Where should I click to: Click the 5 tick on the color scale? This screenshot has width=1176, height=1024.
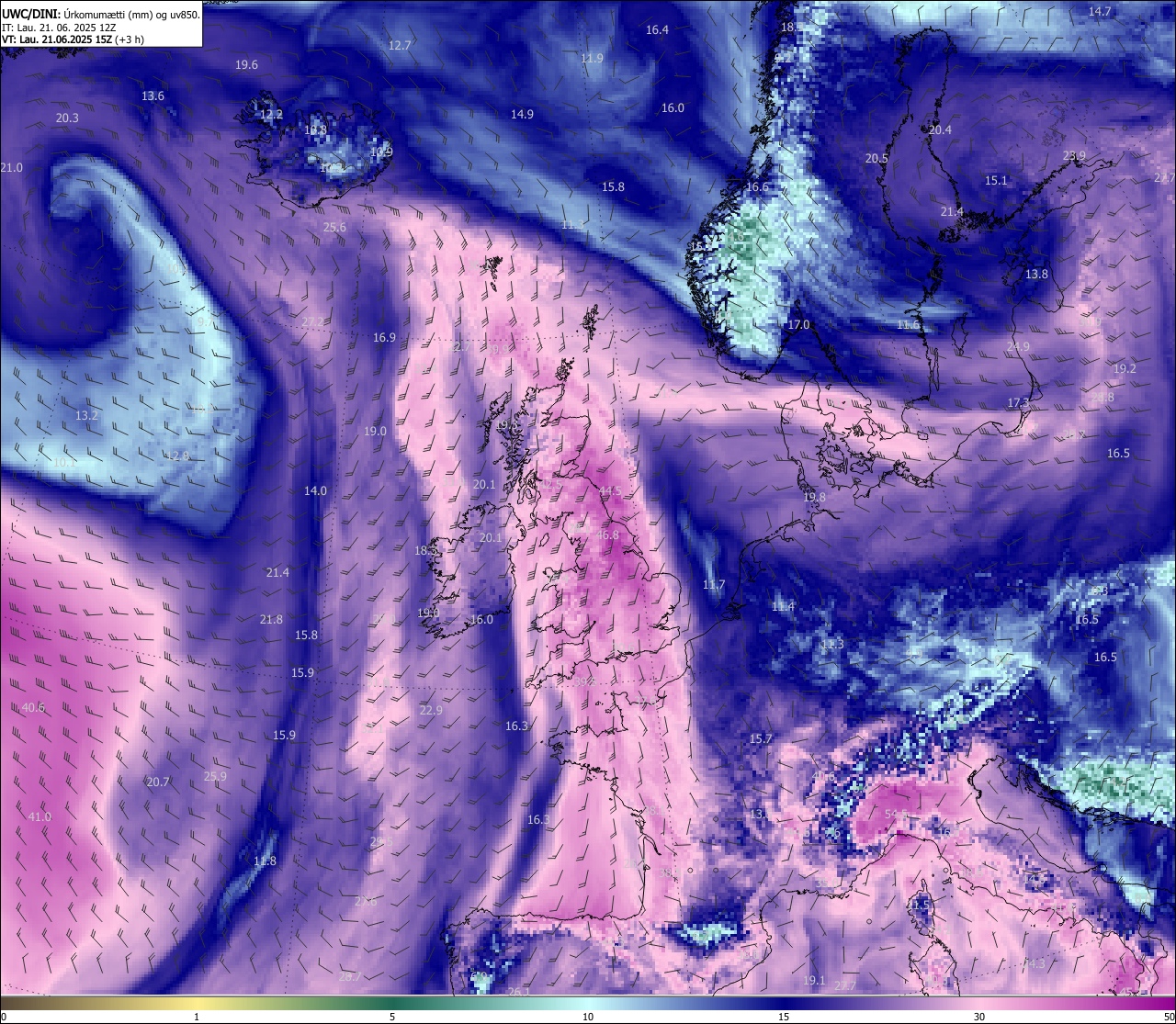pos(392,1017)
